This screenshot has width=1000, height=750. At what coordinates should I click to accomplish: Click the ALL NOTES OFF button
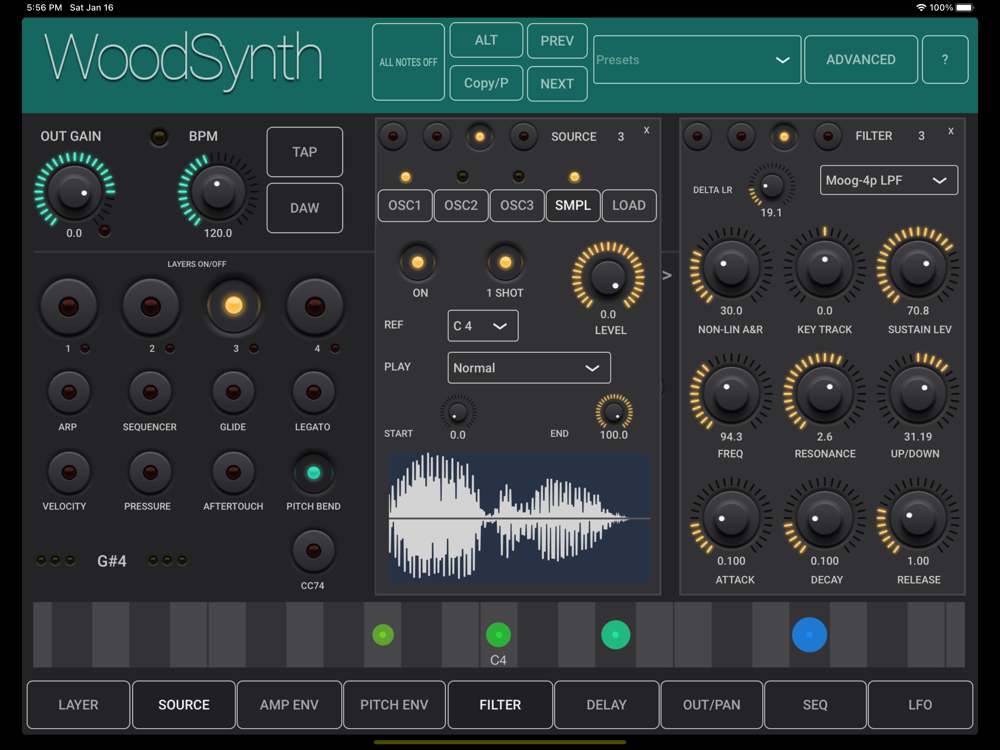(408, 62)
